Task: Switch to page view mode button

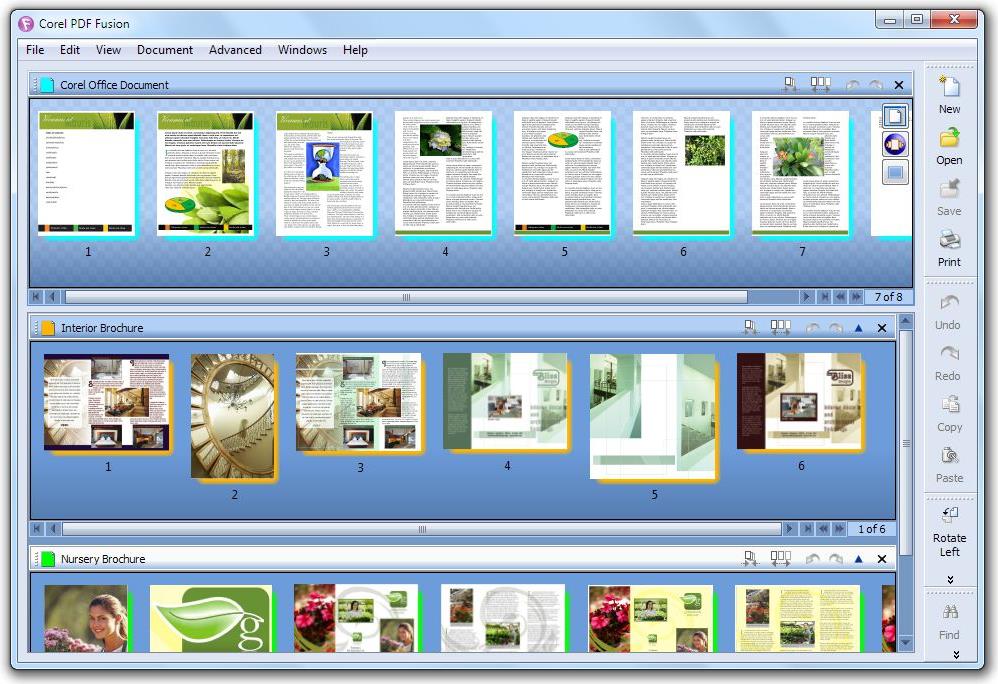Action: [895, 117]
